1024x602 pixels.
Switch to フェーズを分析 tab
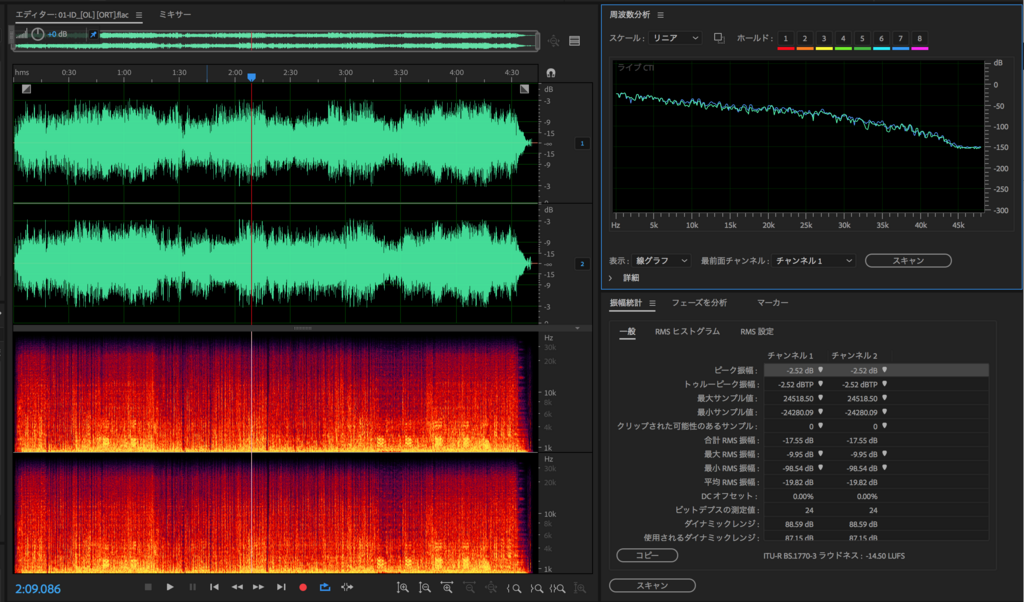click(699, 303)
